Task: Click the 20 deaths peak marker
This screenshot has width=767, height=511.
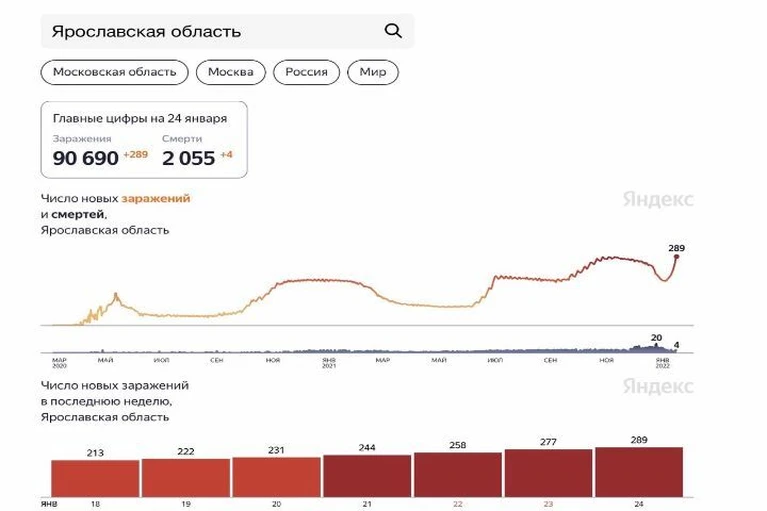Action: pos(656,345)
